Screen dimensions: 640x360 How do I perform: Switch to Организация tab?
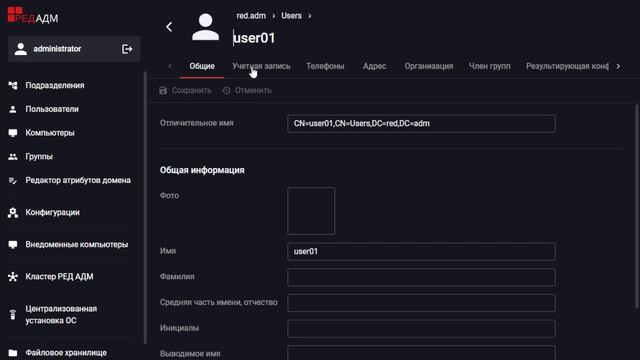pyautogui.click(x=429, y=66)
